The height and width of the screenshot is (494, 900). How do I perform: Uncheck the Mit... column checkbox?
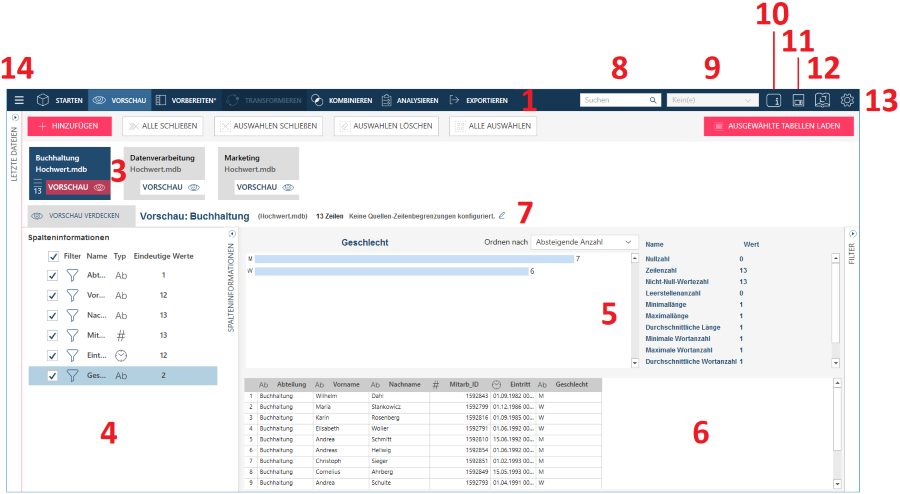(53, 335)
